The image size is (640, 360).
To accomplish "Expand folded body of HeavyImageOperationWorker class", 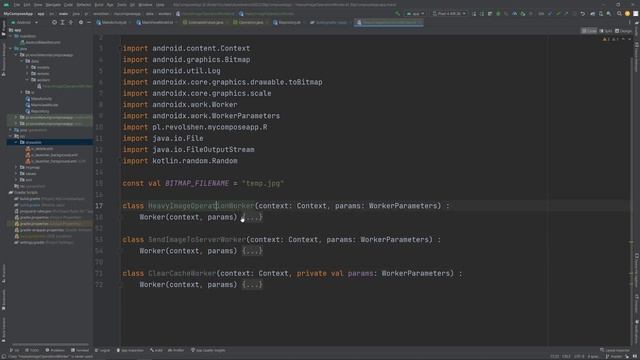I will 252,217.
